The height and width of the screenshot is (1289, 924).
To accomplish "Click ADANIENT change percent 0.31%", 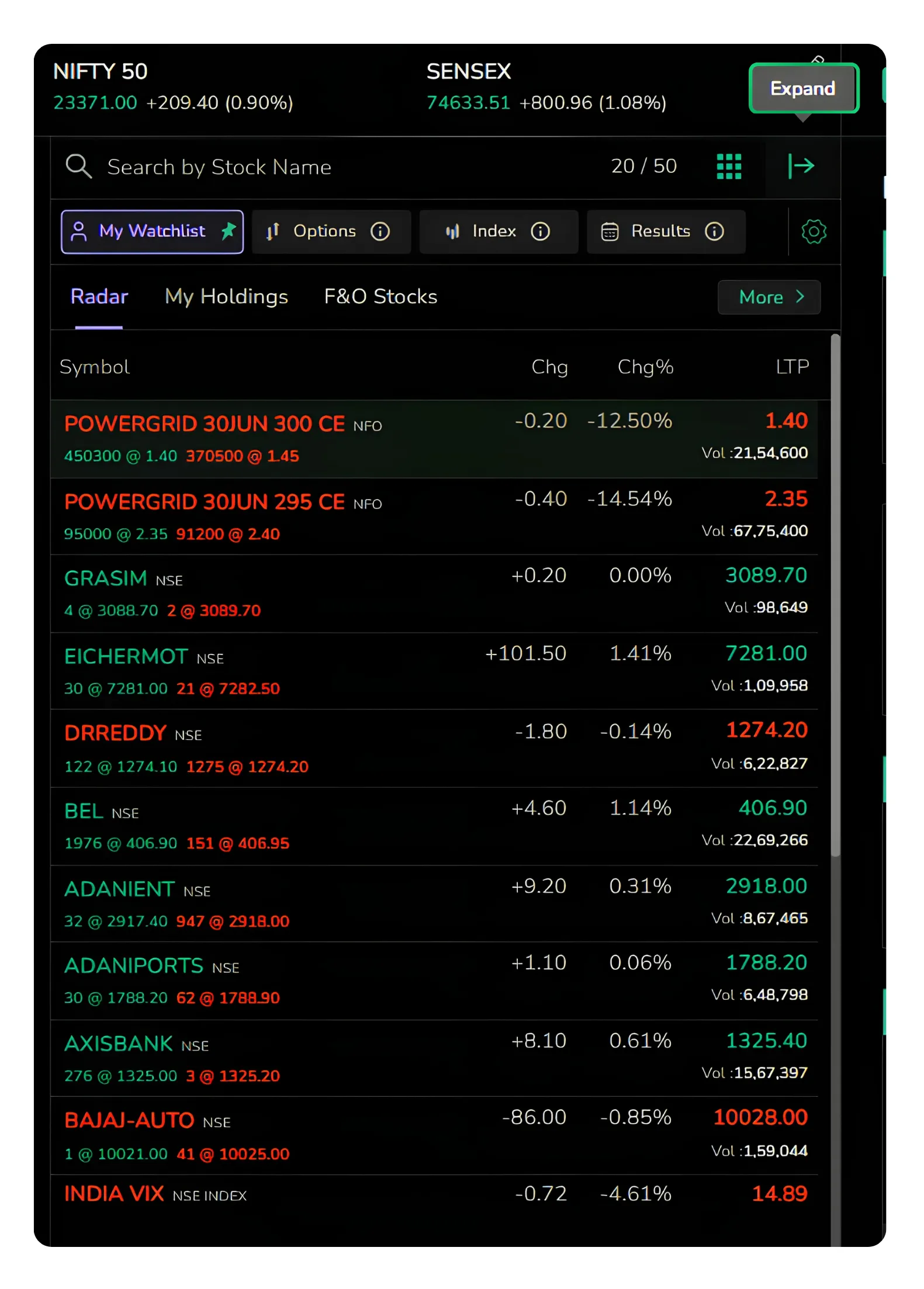I will pyautogui.click(x=640, y=886).
